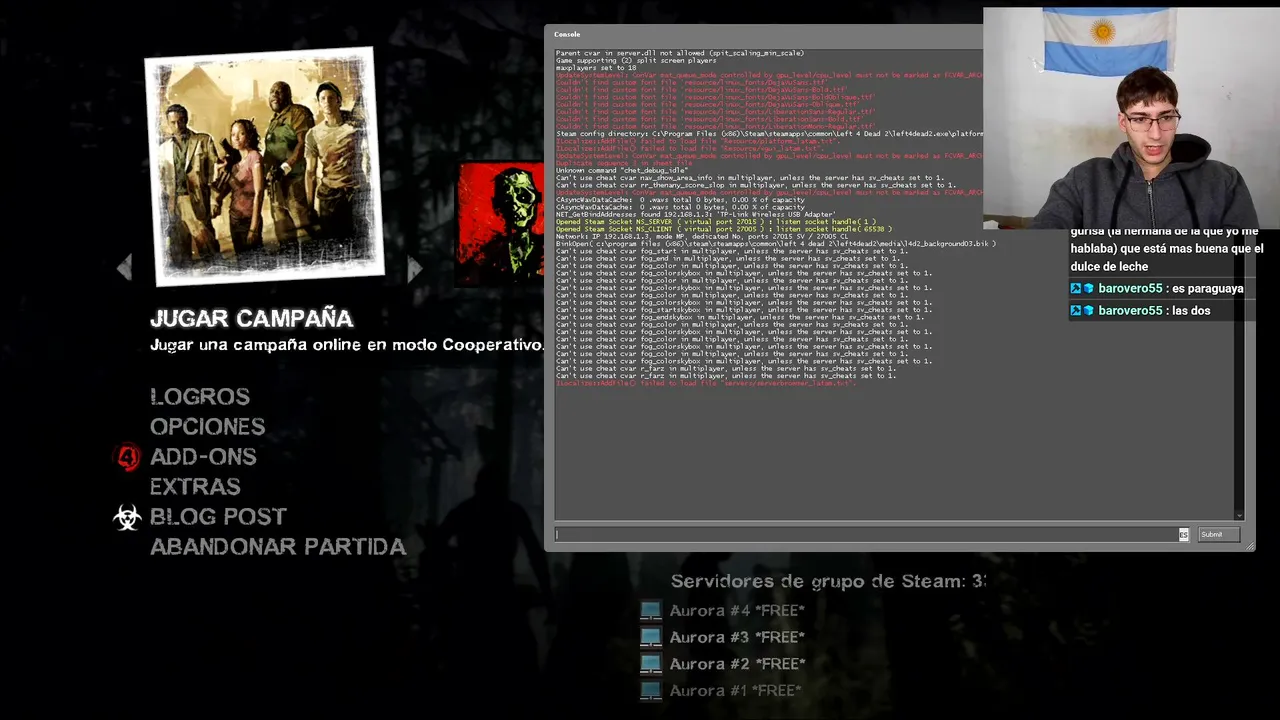This screenshot has width=1280, height=720.
Task: Click the biohazard icon beside BLOG POST
Action: point(127,517)
